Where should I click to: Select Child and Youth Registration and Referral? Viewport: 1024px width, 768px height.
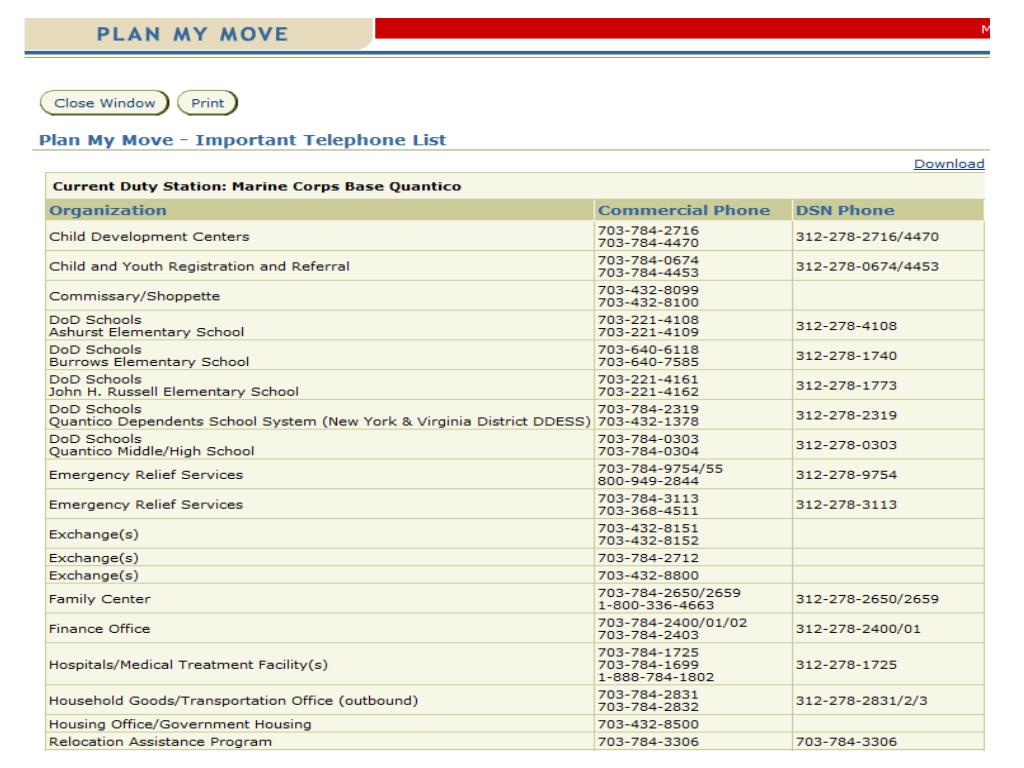click(x=199, y=266)
